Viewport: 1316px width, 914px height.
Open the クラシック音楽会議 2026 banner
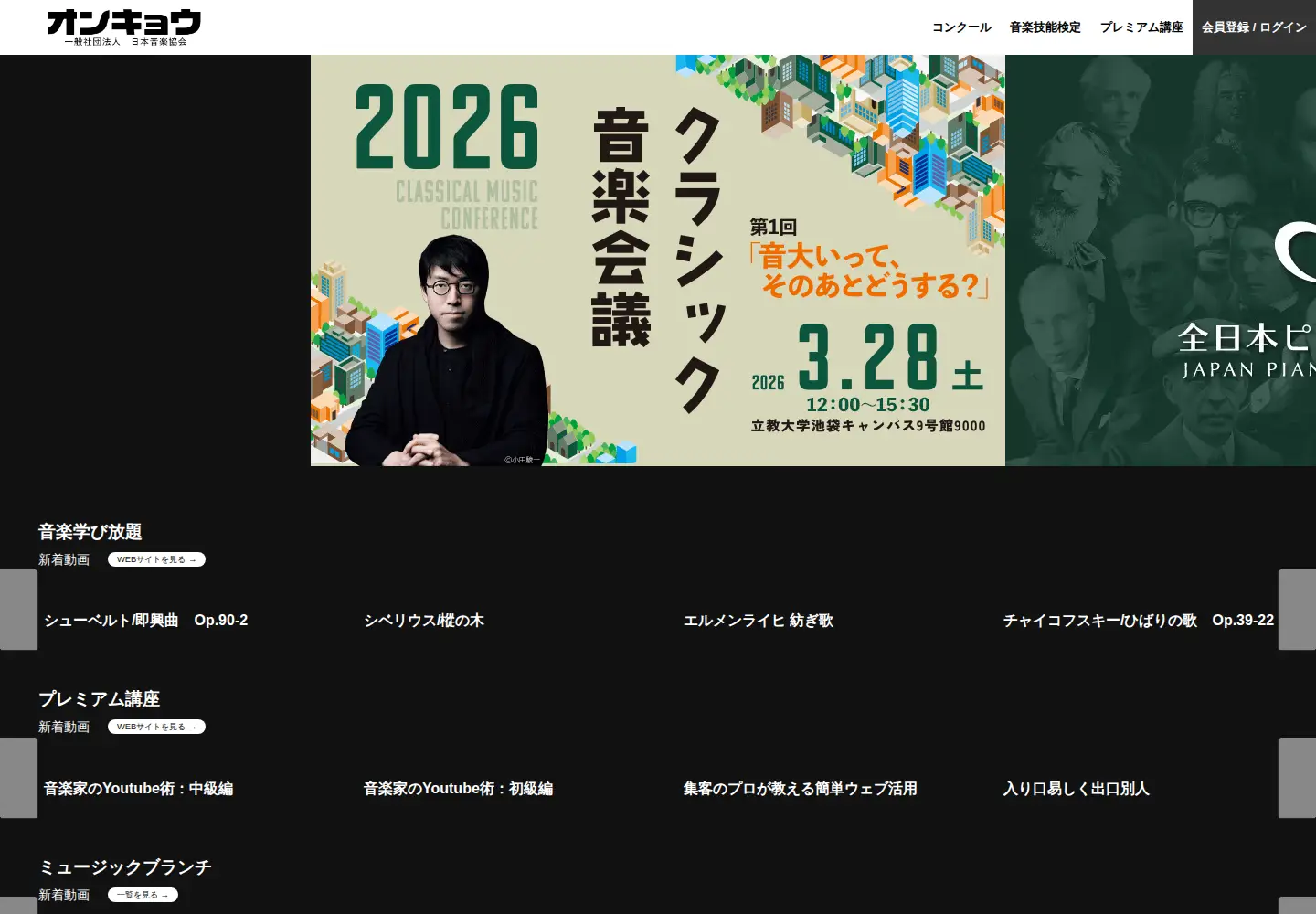coord(658,260)
